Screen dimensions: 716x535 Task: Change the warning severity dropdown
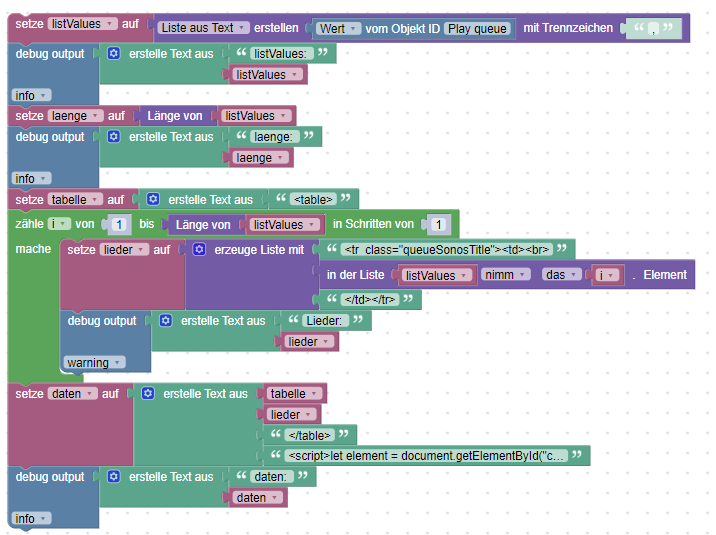tap(94, 362)
